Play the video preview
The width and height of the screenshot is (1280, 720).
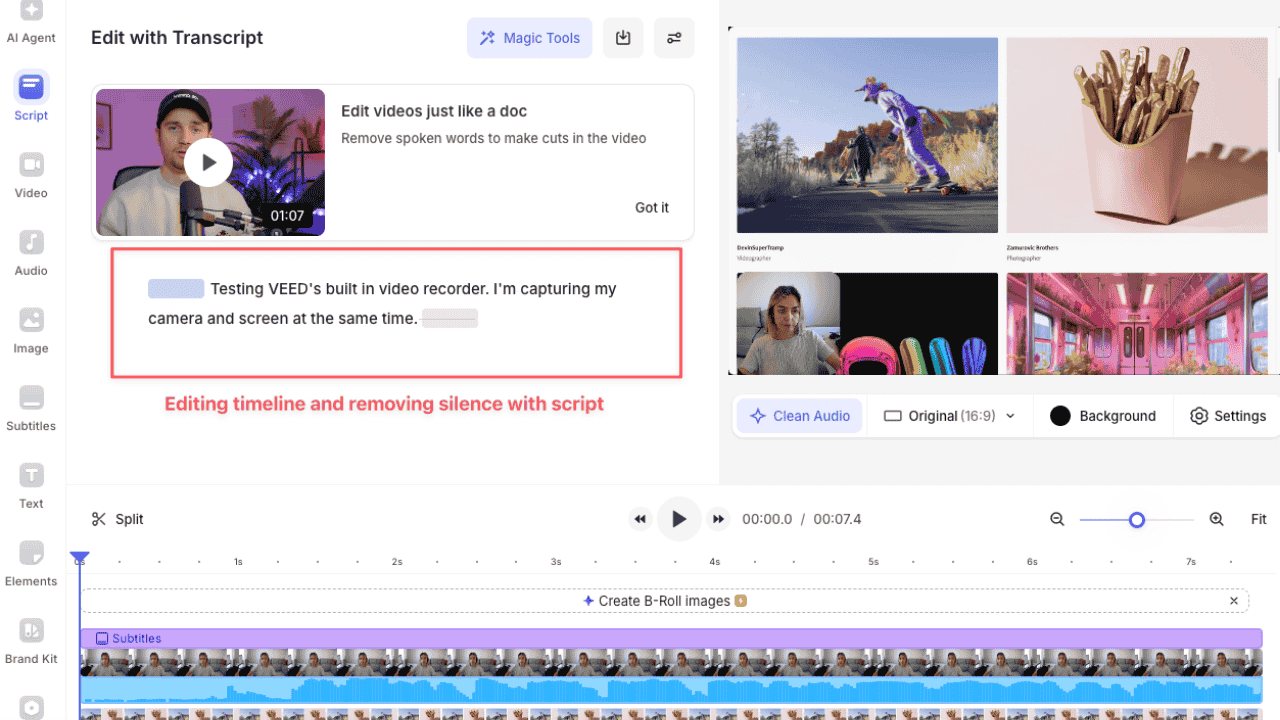[679, 519]
